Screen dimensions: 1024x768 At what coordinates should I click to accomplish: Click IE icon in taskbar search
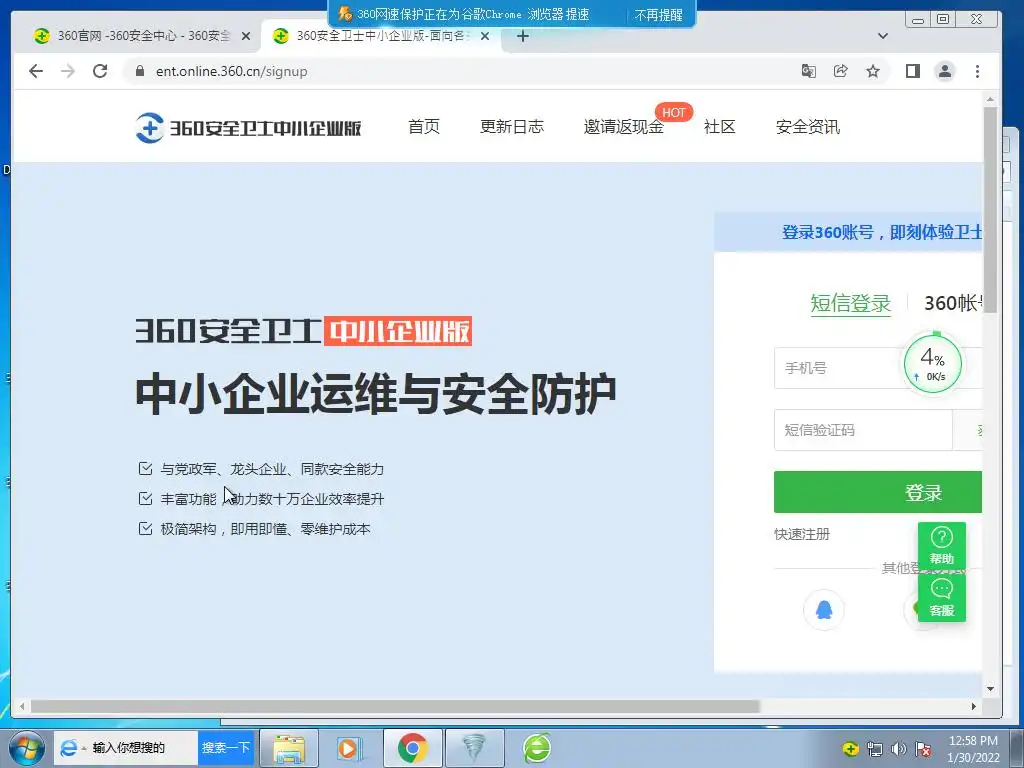click(x=69, y=748)
